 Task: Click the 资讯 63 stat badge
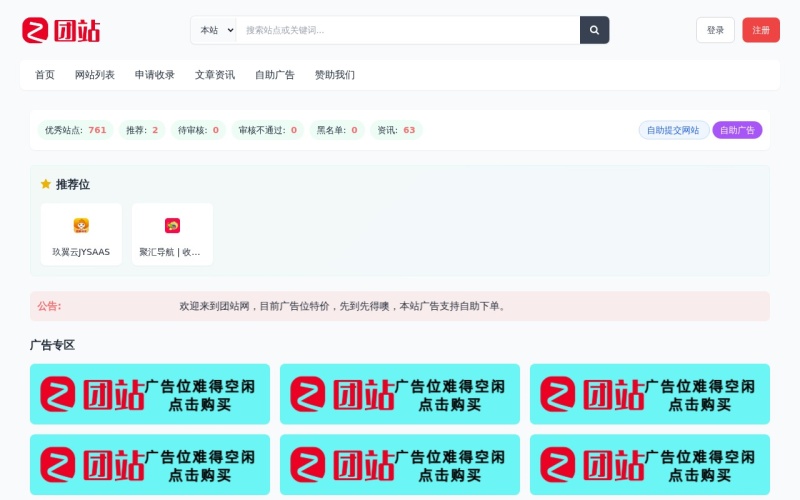coord(396,130)
